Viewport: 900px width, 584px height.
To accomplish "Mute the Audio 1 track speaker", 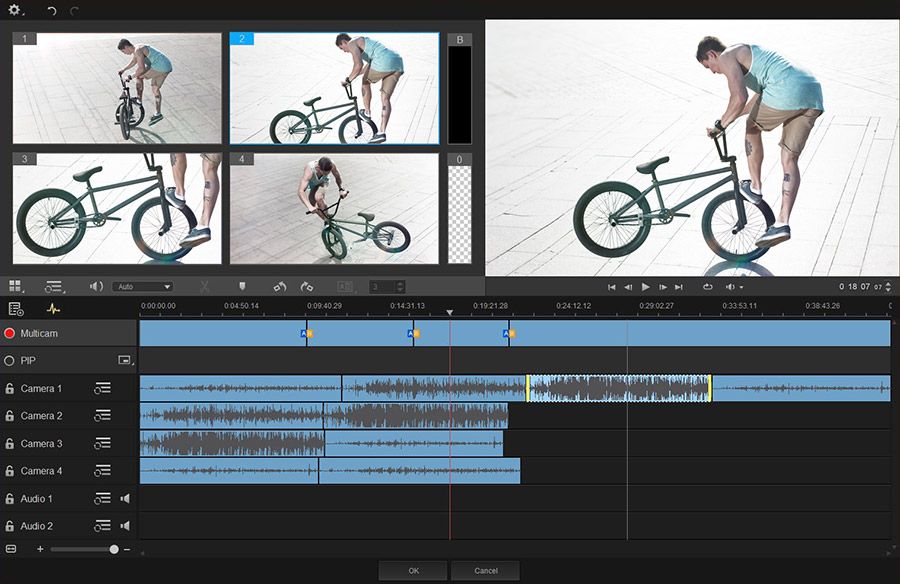I will pyautogui.click(x=125, y=498).
